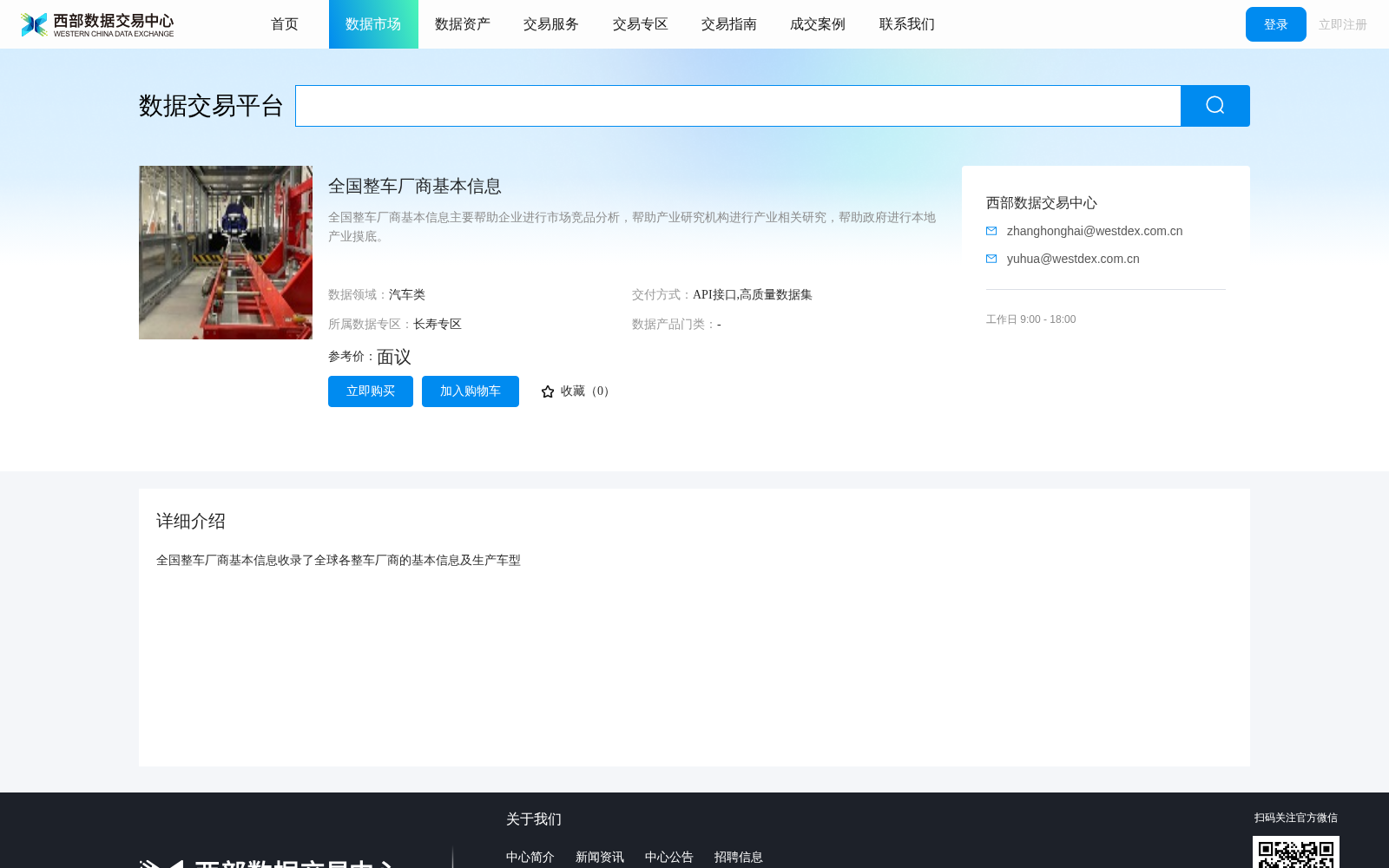Open footer link 新闻资讯
This screenshot has width=1389, height=868.
600,857
